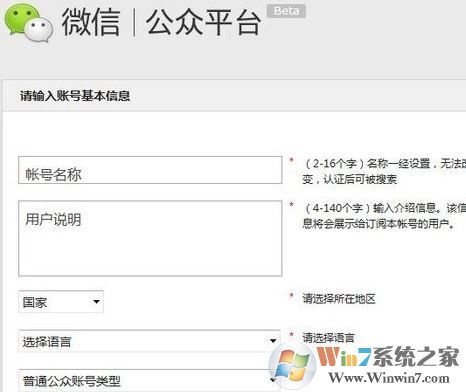Click the 请输入账号基本信息 section header
Image resolution: width=466 pixels, height=392 pixels.
75,96
